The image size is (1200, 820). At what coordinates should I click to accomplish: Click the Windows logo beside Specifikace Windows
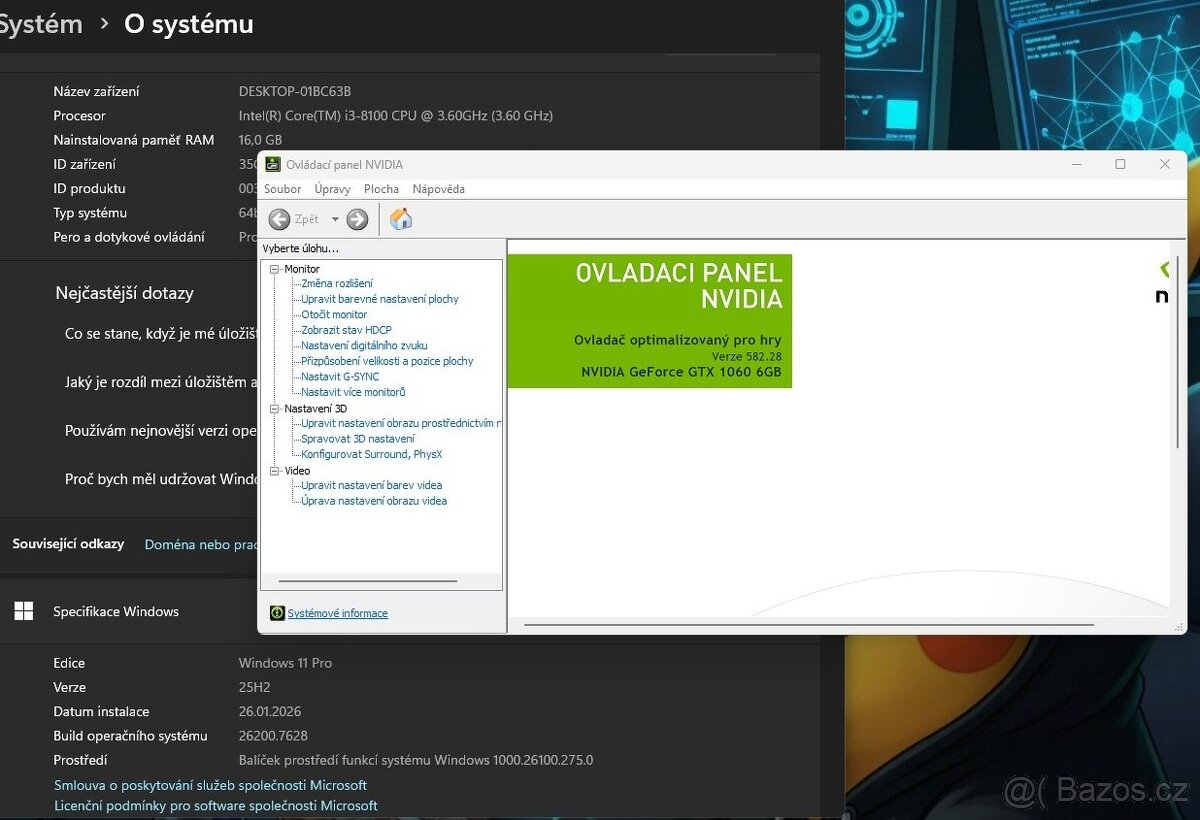click(x=24, y=611)
